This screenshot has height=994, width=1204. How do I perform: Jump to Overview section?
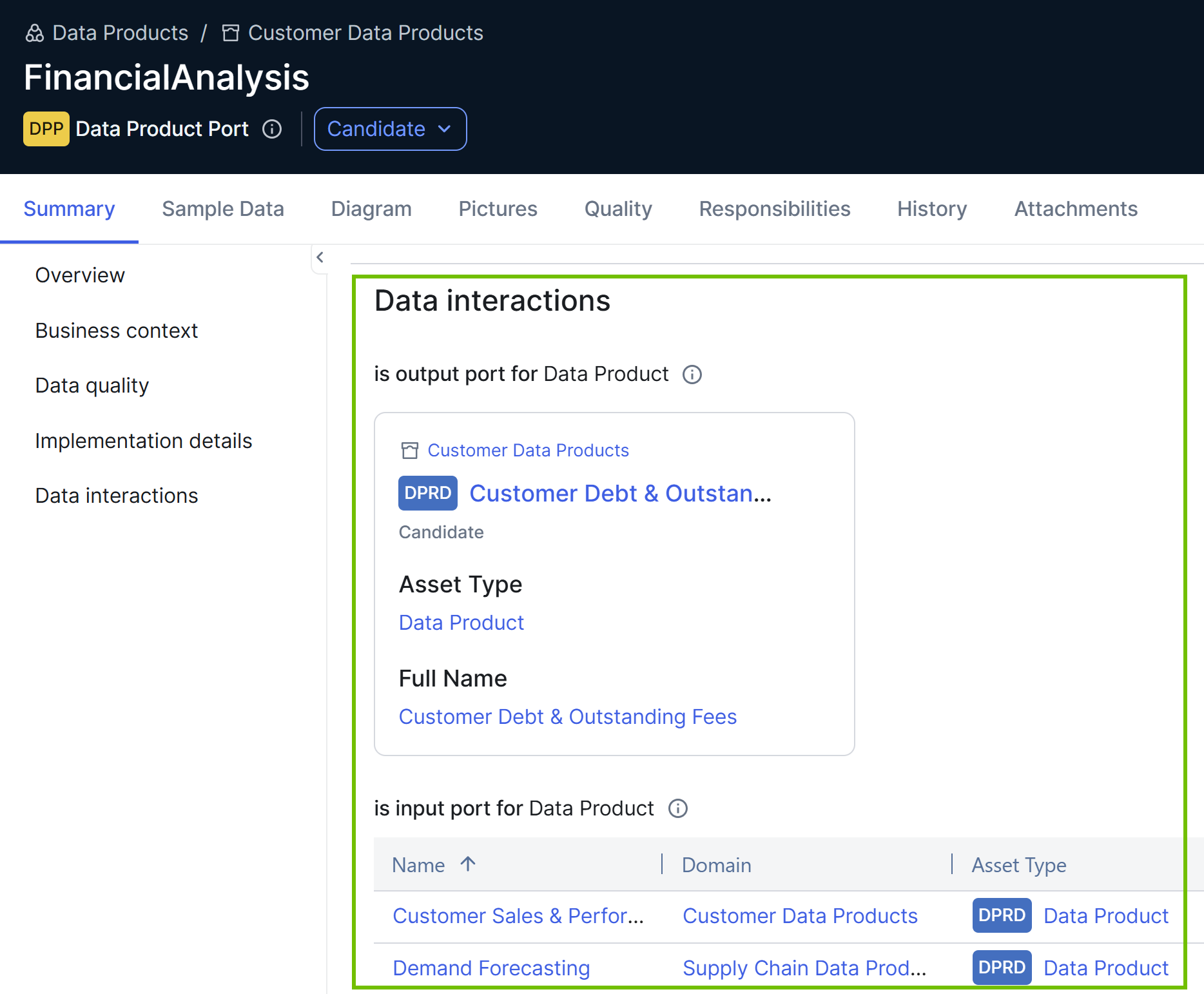point(80,275)
